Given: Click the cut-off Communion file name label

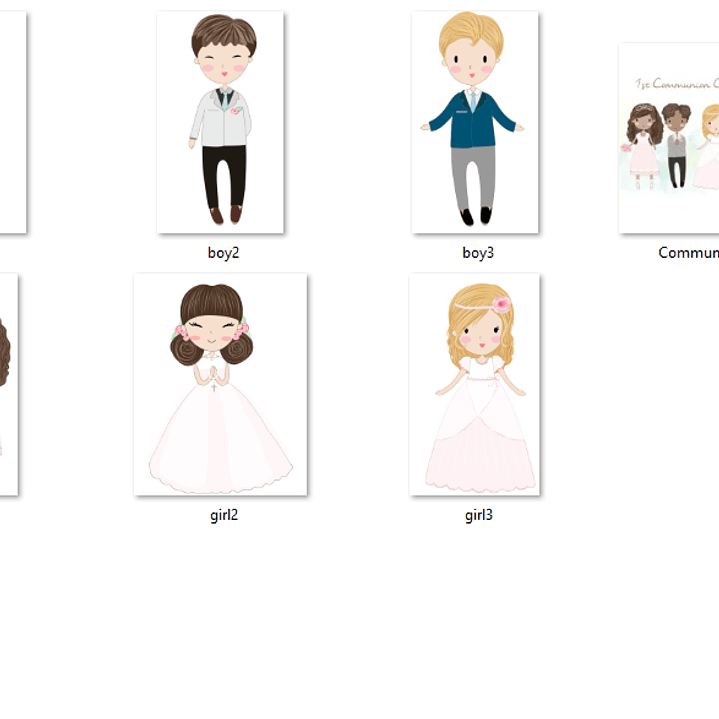Looking at the screenshot, I should tap(688, 253).
